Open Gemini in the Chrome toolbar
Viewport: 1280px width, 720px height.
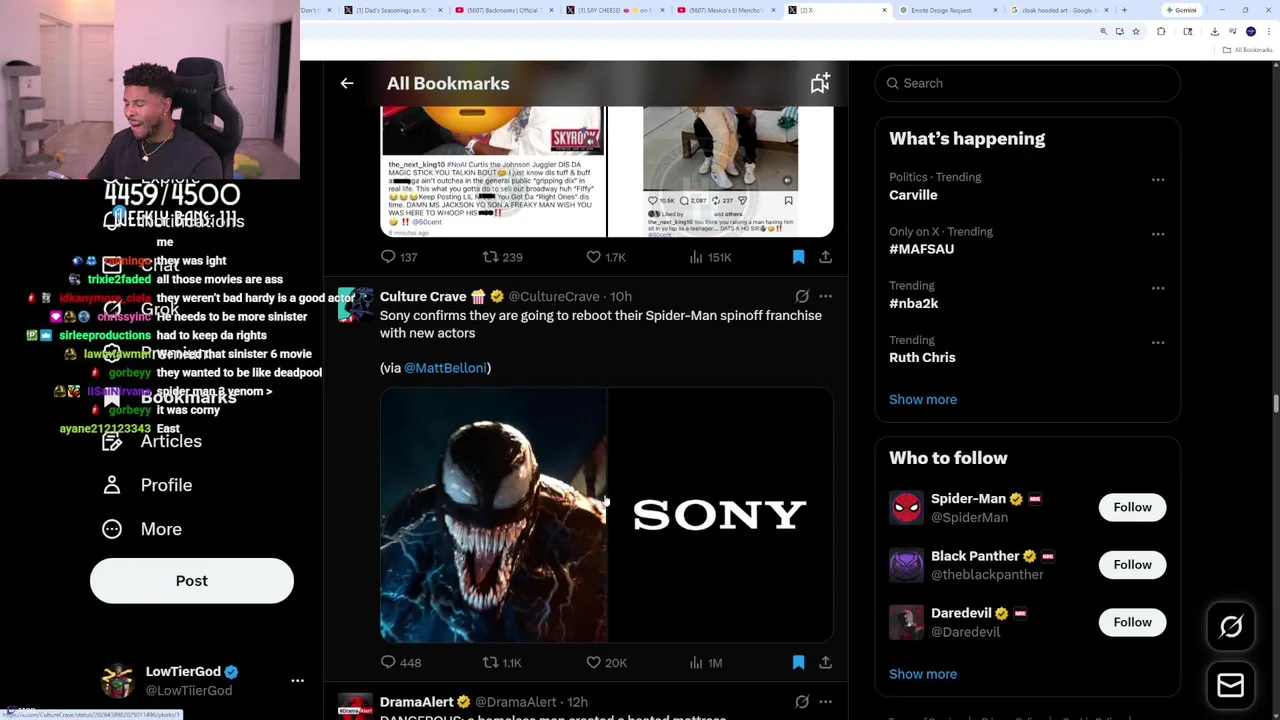1182,10
